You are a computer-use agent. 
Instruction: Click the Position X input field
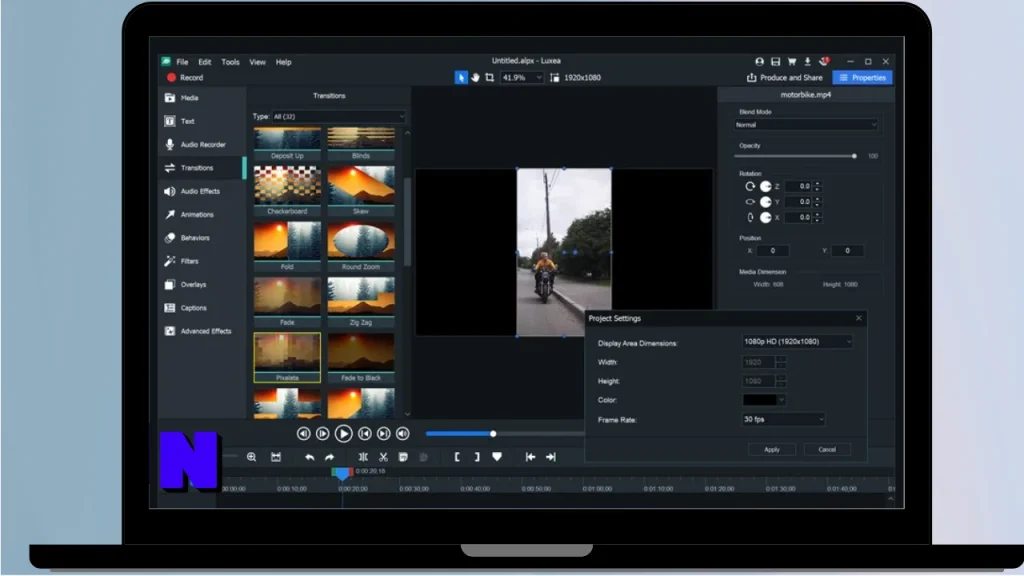click(773, 251)
